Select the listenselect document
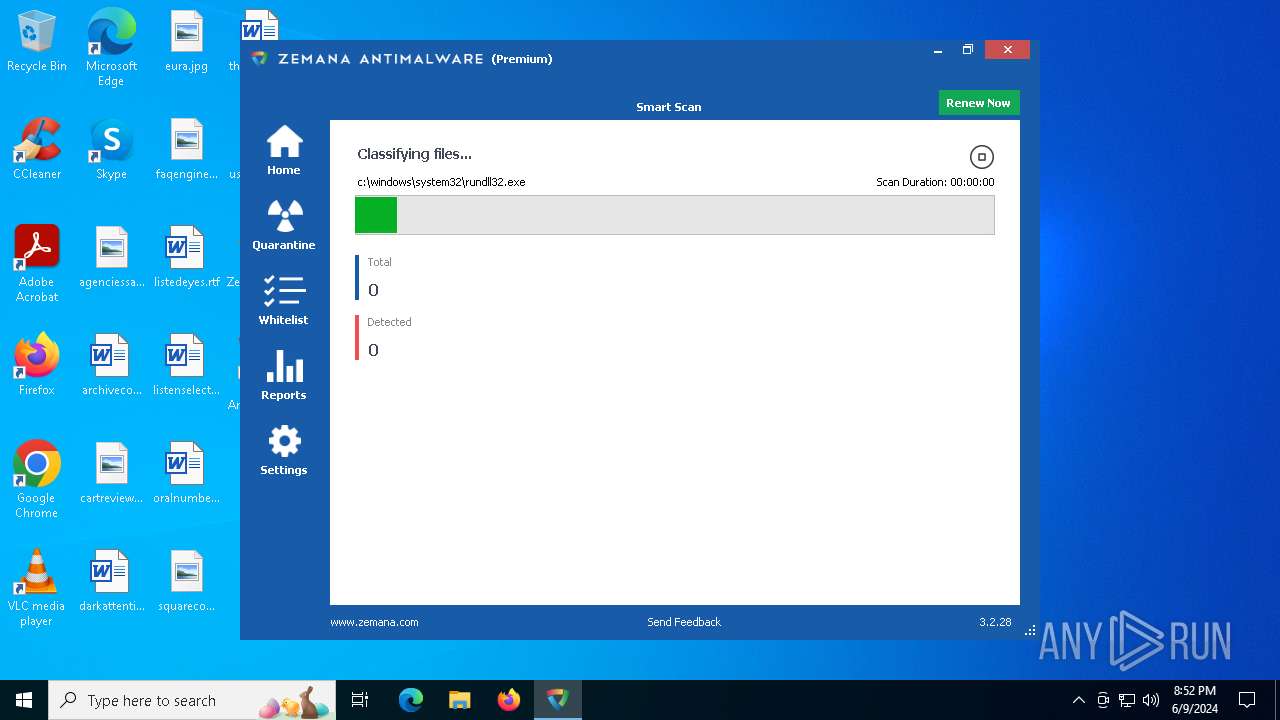Screen dimensions: 1280x720 (186, 366)
